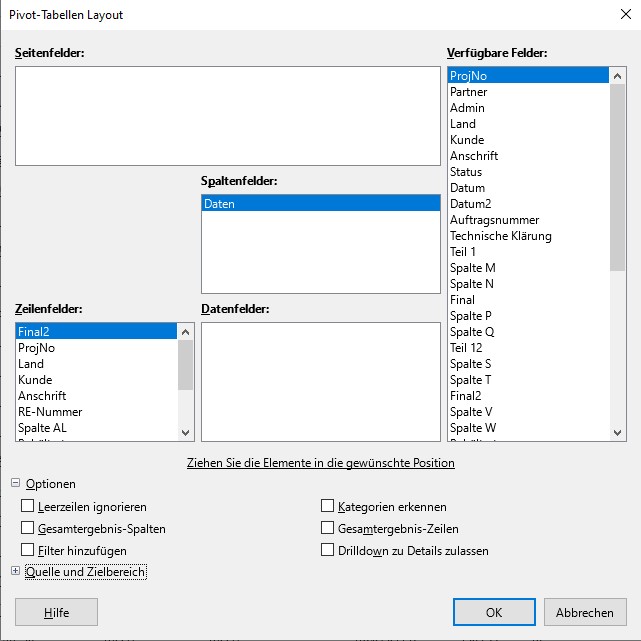Screen dimensions: 641x641
Task: Select Teil 12 field
Action: pos(528,347)
